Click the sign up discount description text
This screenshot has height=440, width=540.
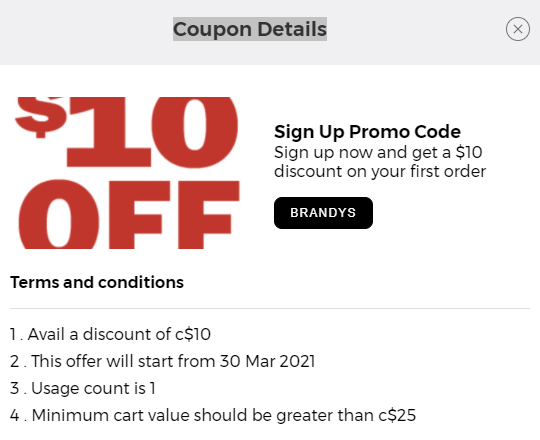pos(380,162)
